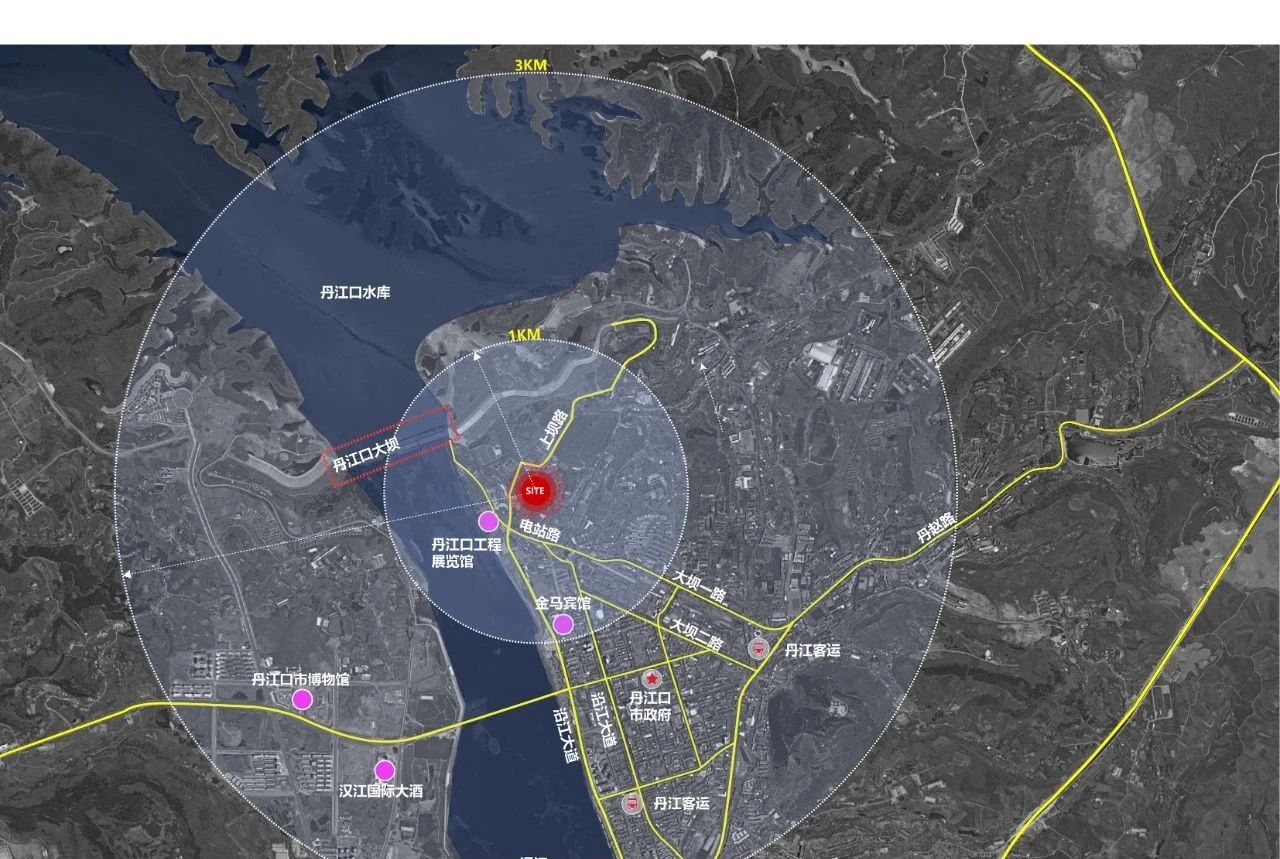Select the bus station icon near 大坝二路
Screen dimensions: 1280x859
pos(759,649)
